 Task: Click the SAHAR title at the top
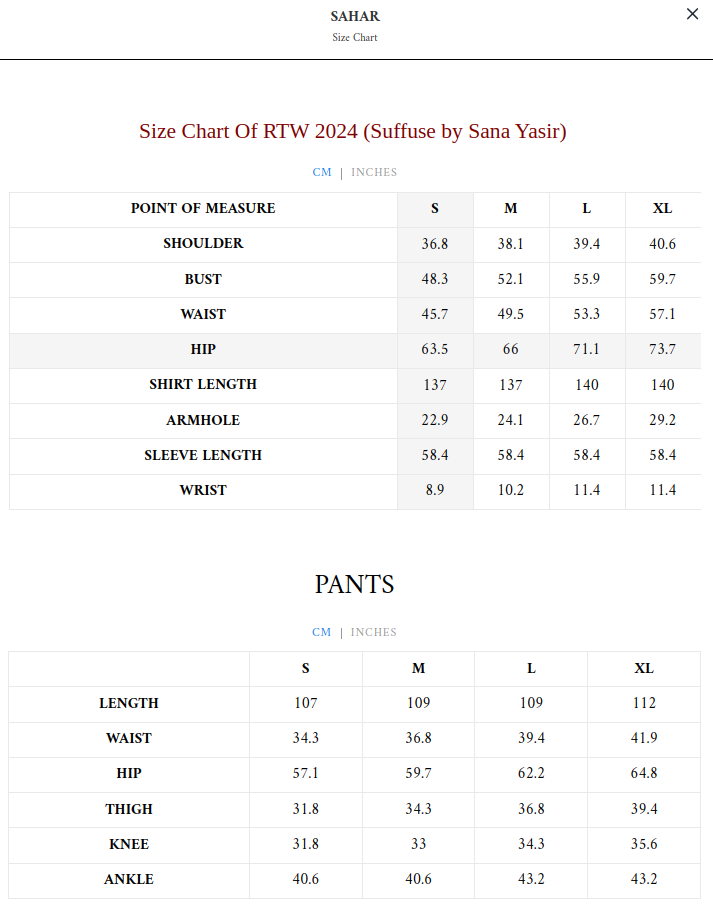[355, 16]
